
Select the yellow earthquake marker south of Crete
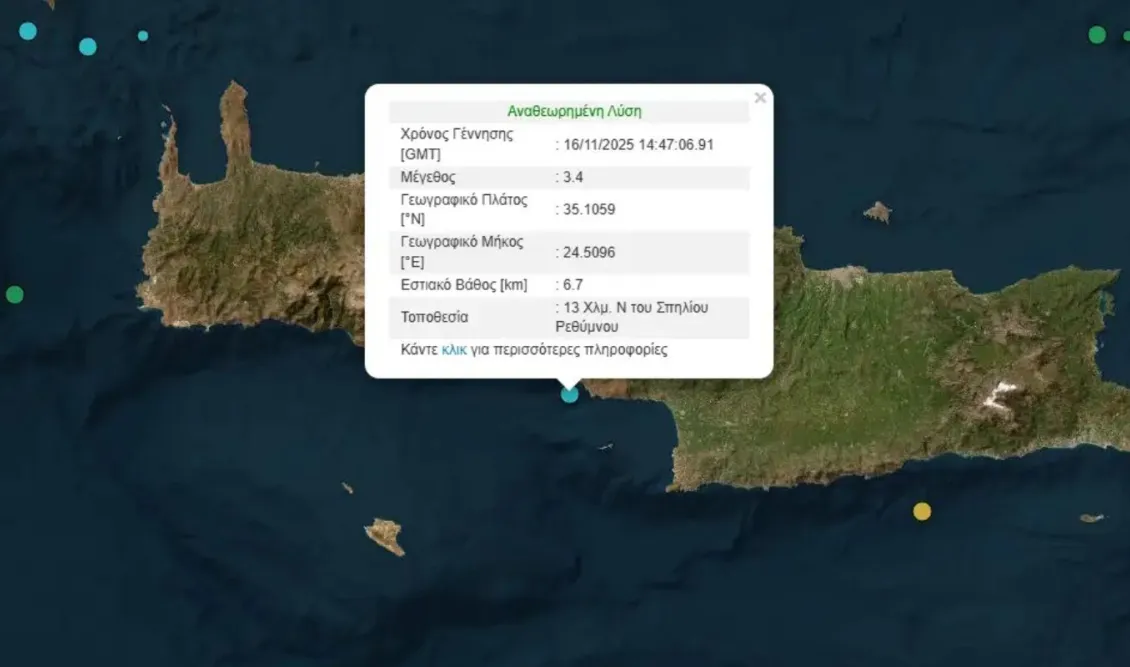(922, 511)
